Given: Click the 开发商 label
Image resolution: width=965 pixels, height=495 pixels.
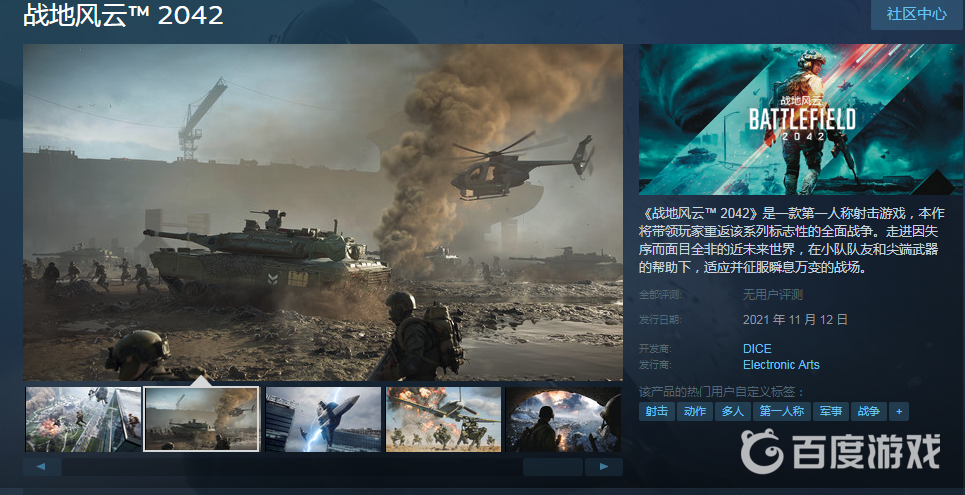Looking at the screenshot, I should point(655,348).
